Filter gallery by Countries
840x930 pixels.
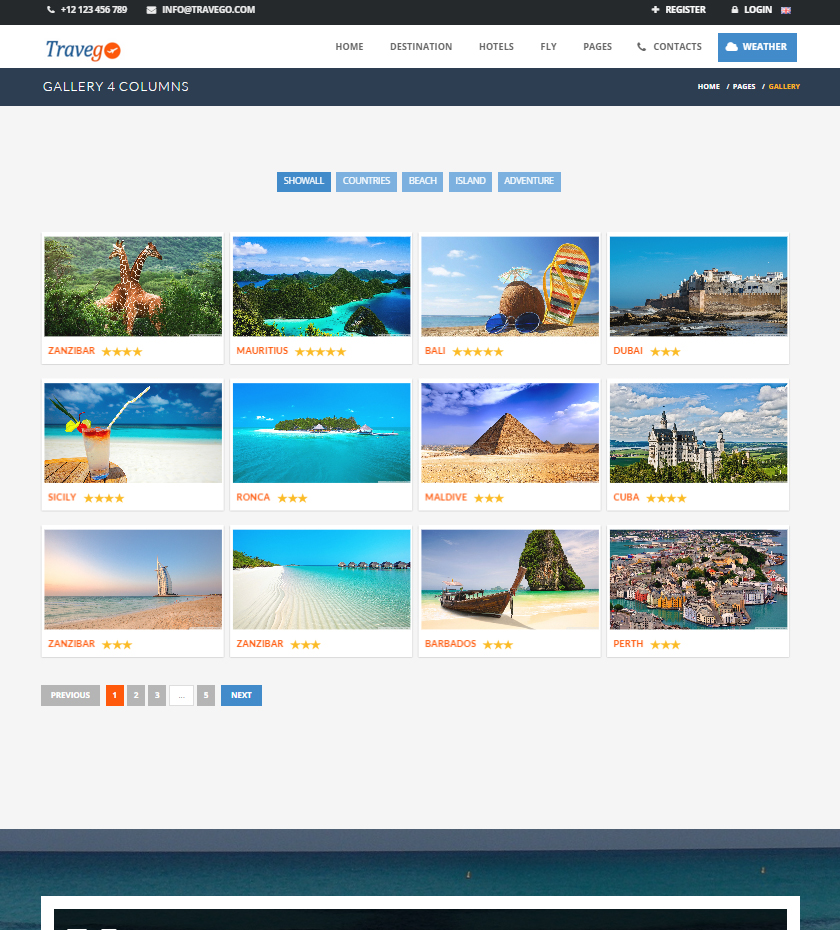pos(366,181)
